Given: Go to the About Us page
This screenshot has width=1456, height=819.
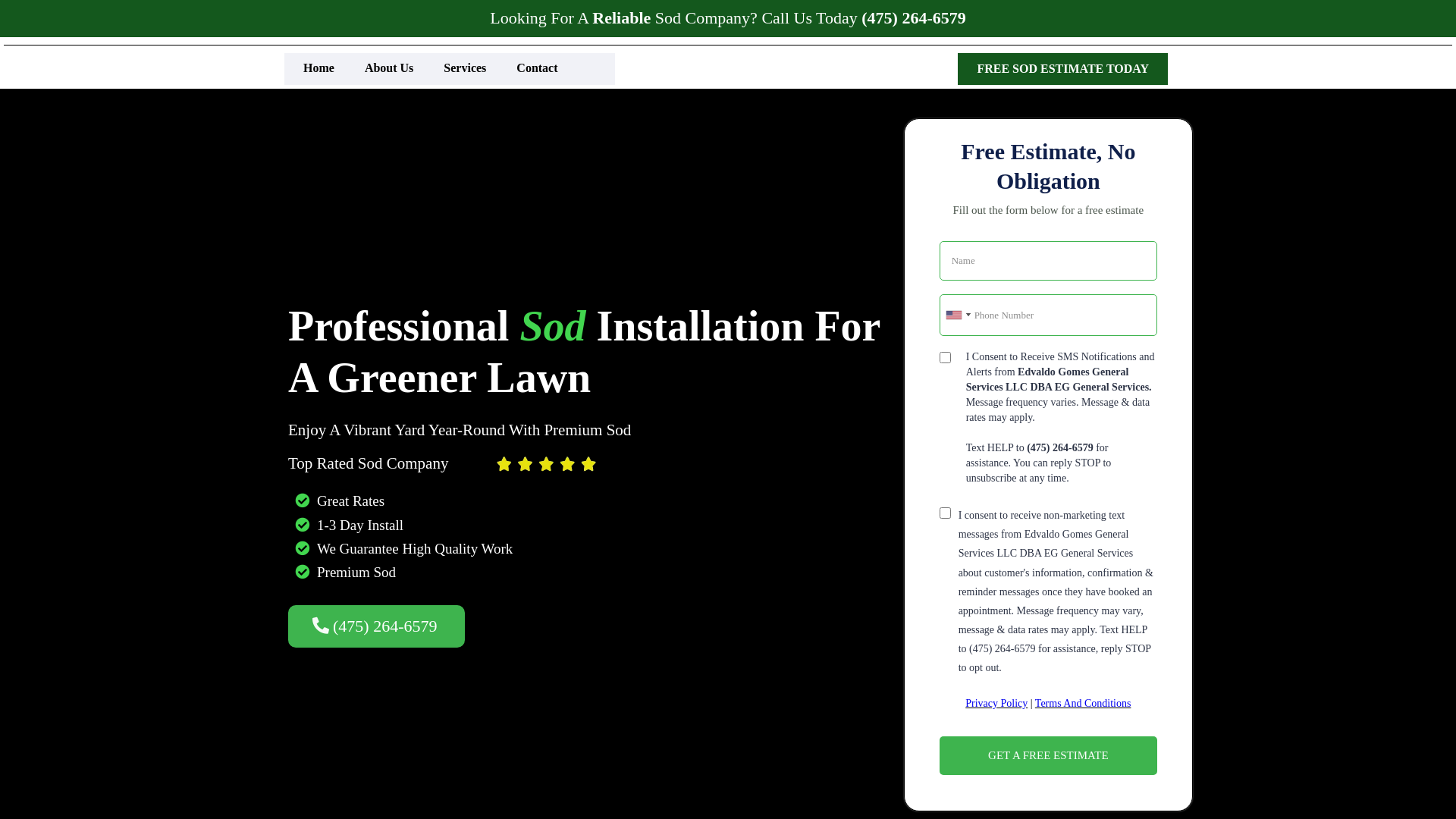Looking at the screenshot, I should point(389,68).
